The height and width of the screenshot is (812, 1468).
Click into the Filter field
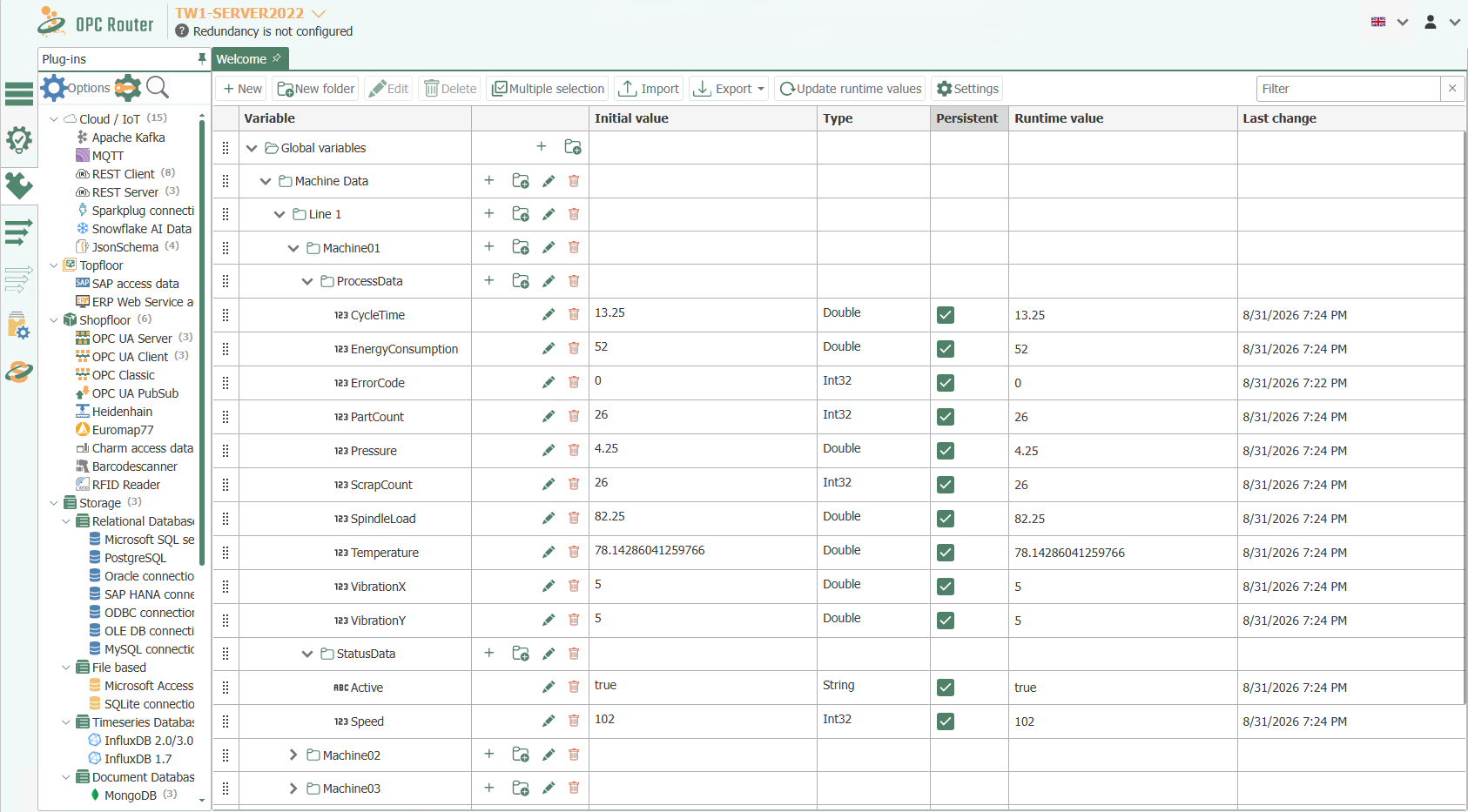coord(1348,89)
